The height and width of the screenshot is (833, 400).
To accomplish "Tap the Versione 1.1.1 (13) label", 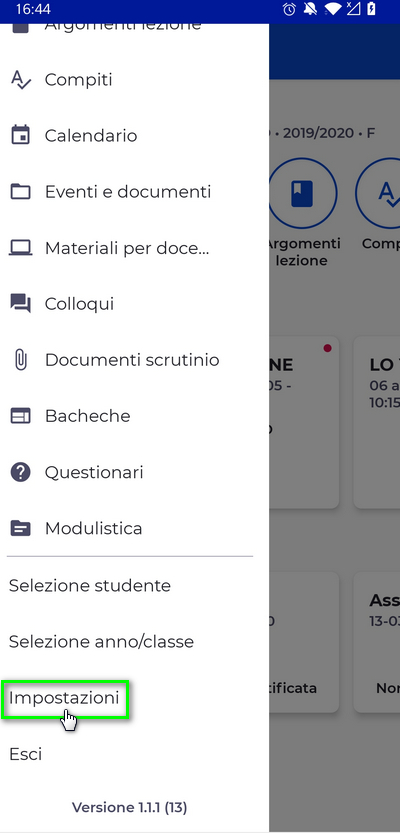I will [130, 808].
